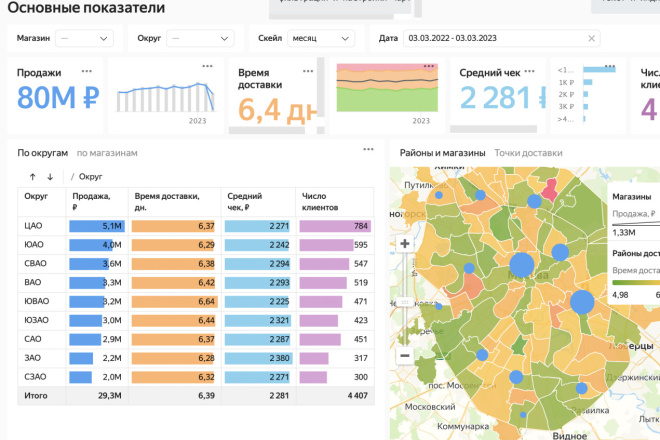660x440 pixels.
Task: Click the largest blue store circle on map center
Action: click(522, 265)
